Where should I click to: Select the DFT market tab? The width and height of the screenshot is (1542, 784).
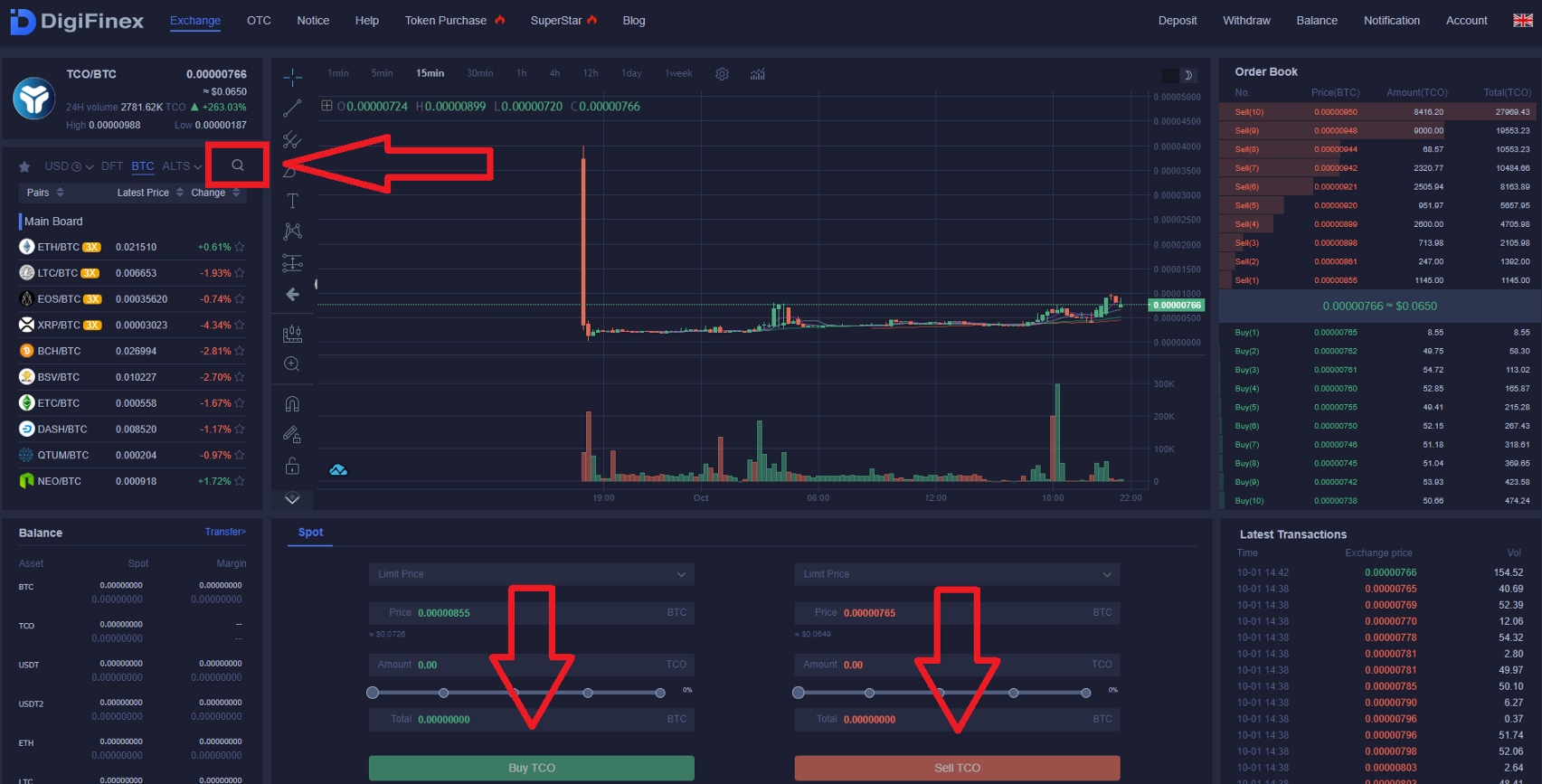[112, 166]
